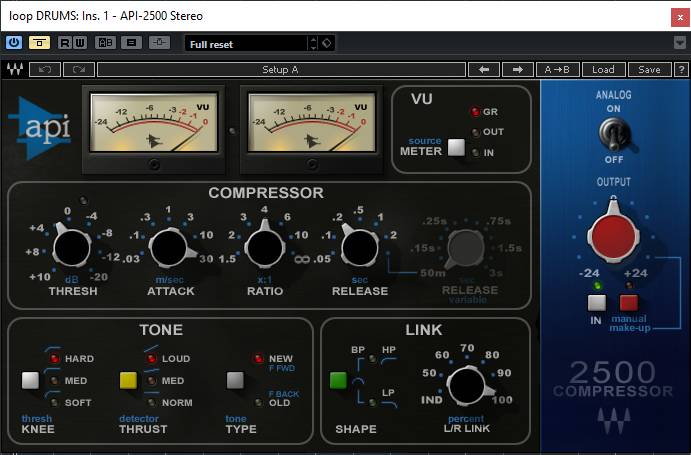Select SOFT knee LED
The image size is (691, 455).
[x=54, y=402]
